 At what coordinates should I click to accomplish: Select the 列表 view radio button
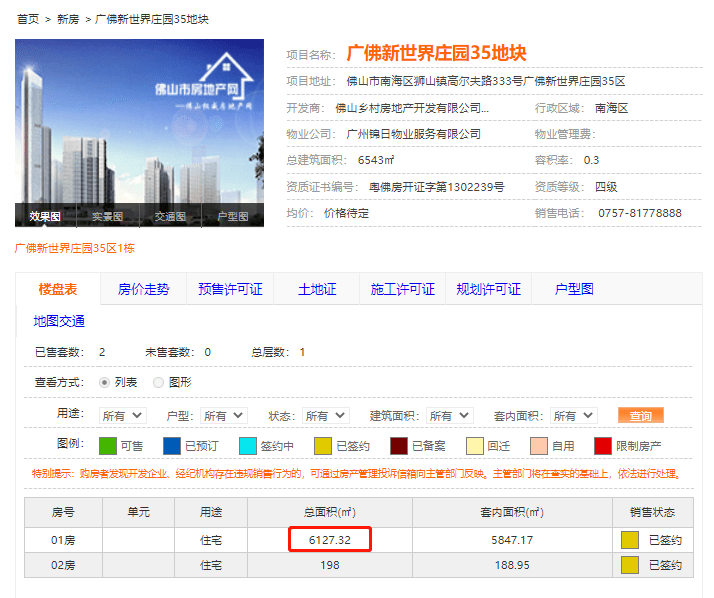coord(104,383)
